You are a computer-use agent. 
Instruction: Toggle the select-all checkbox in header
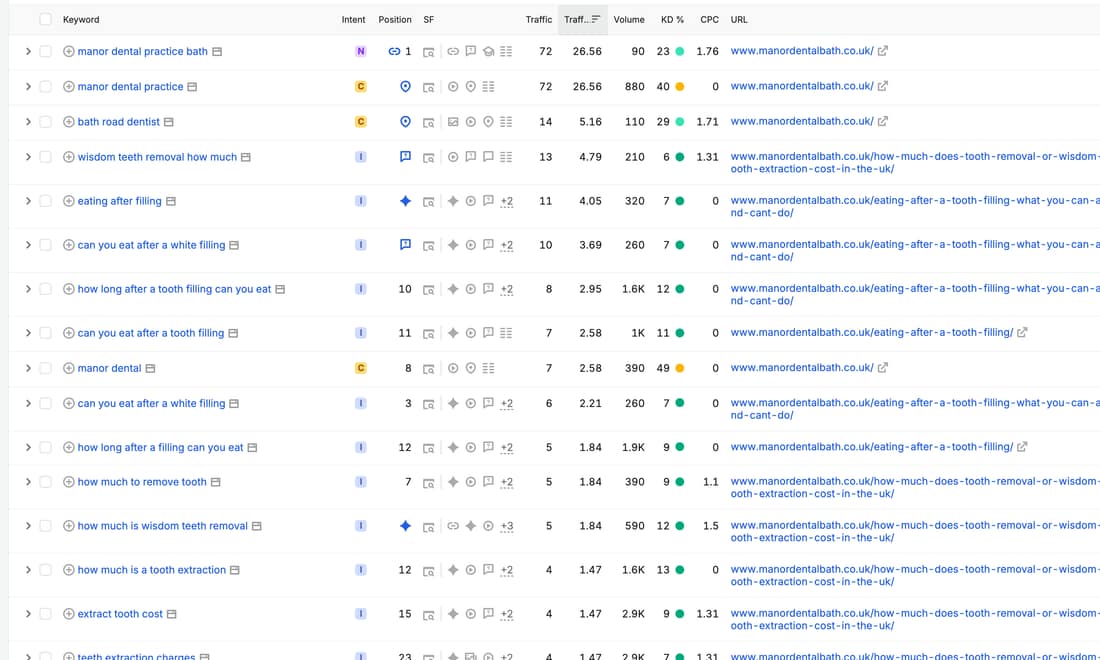pyautogui.click(x=46, y=19)
